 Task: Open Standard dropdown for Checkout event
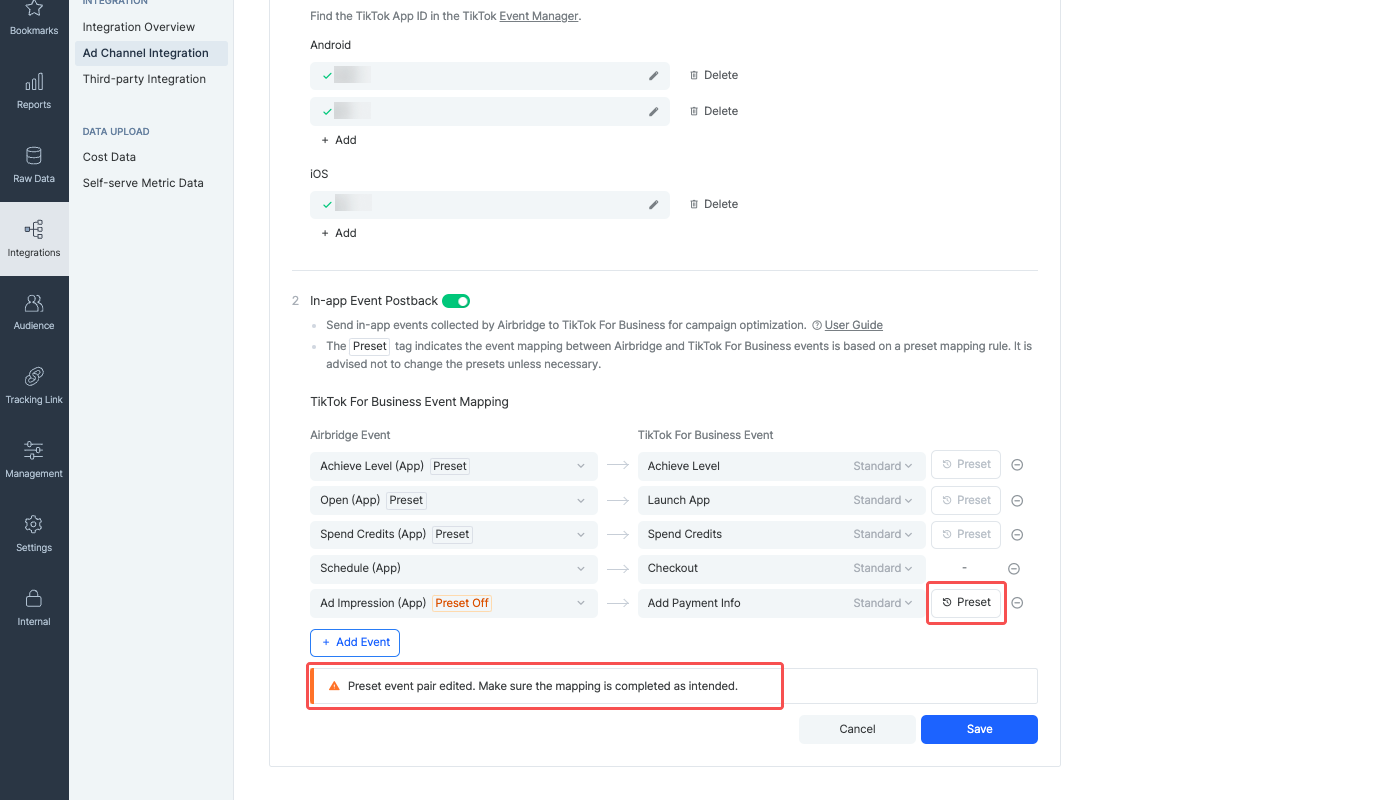pos(883,568)
